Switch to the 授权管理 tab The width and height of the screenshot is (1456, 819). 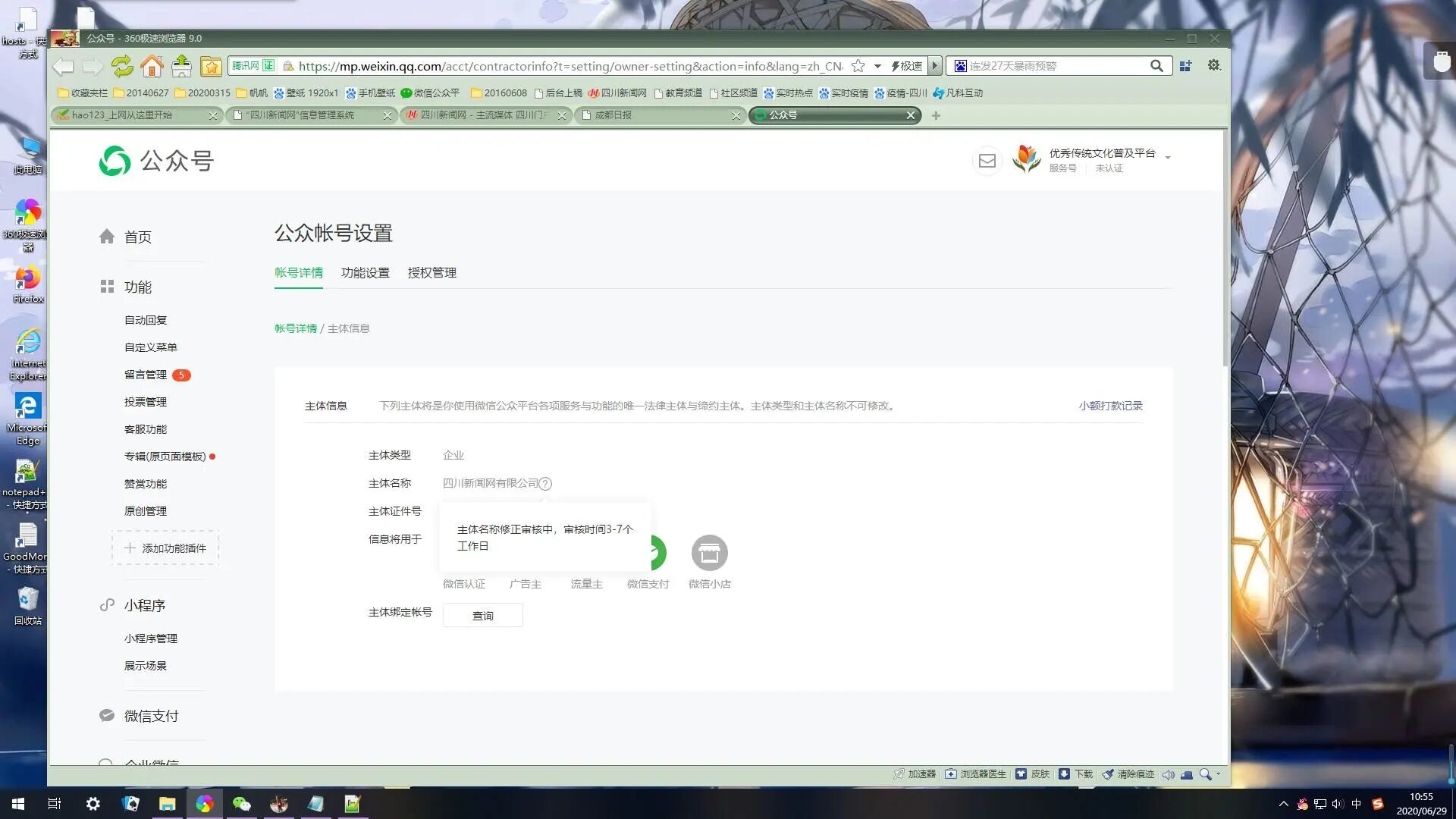point(431,273)
